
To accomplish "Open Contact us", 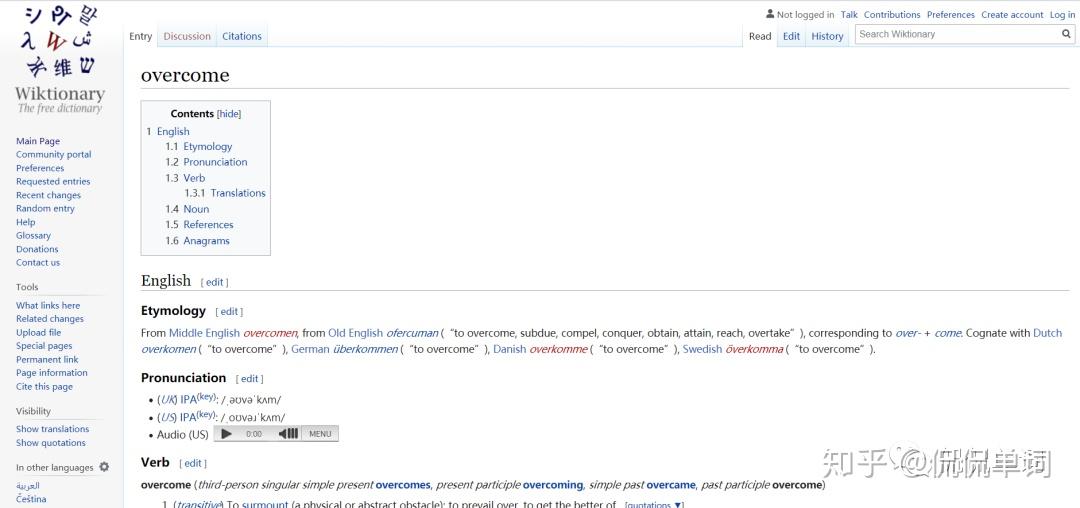I will [x=38, y=262].
